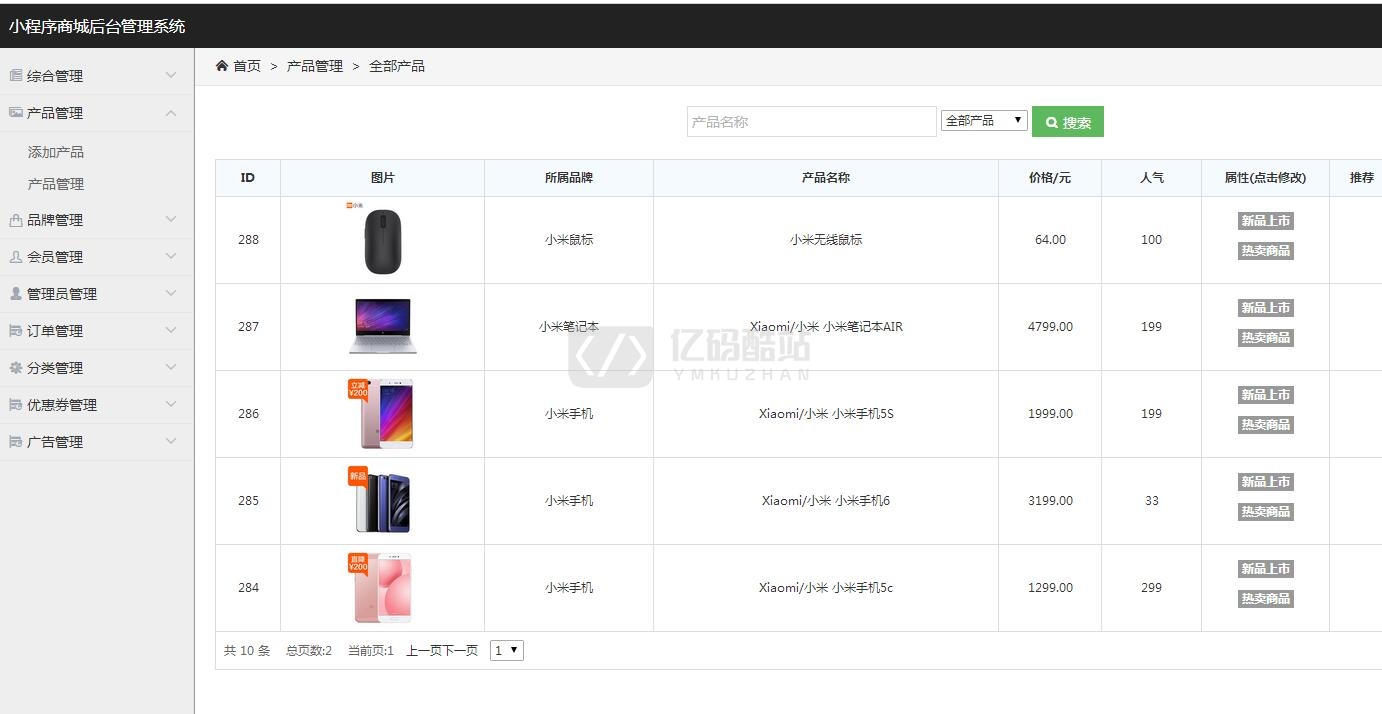The image size is (1382, 714).
Task: Click the ID cell 284
Action: pyautogui.click(x=248, y=588)
